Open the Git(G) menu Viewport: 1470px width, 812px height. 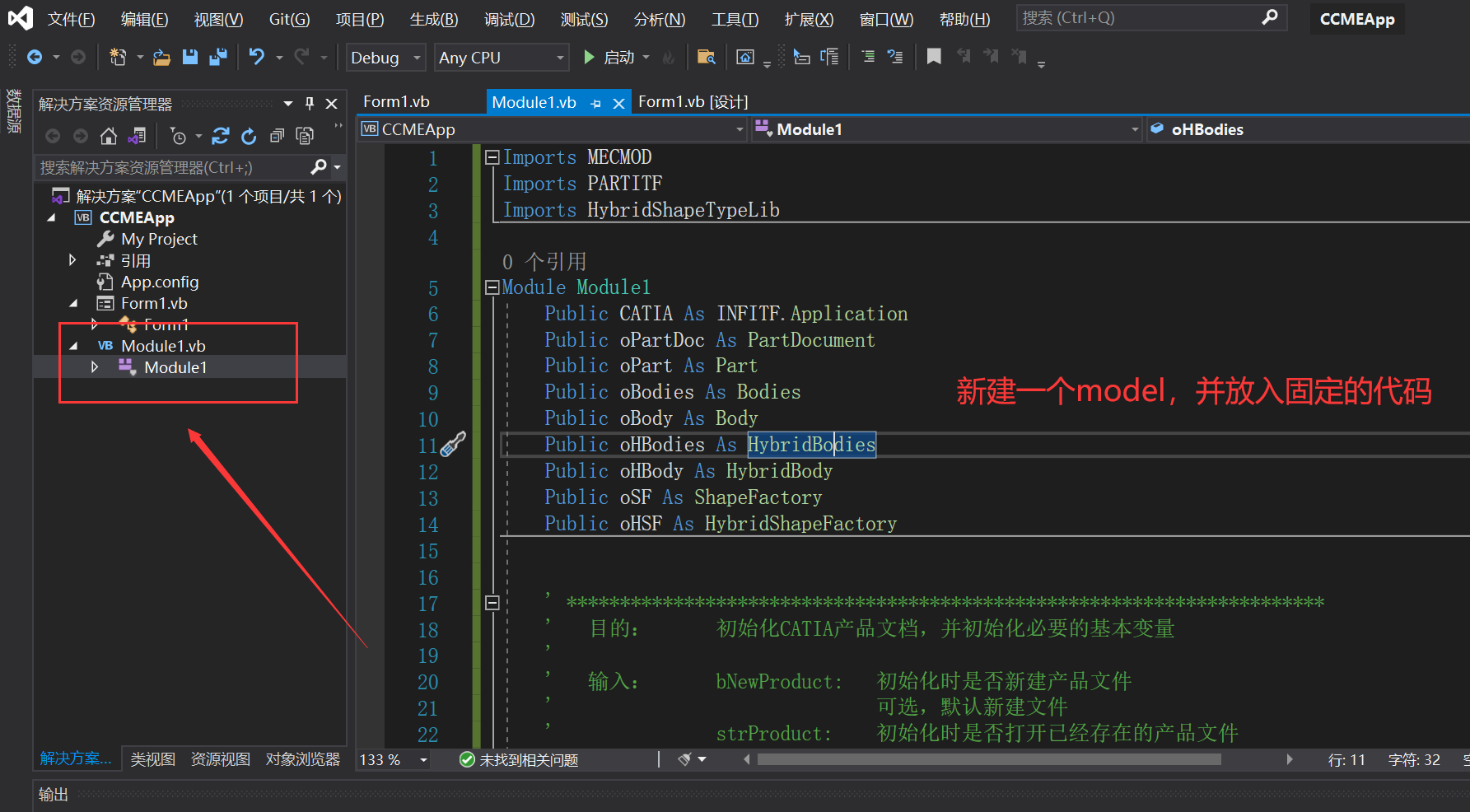290,19
